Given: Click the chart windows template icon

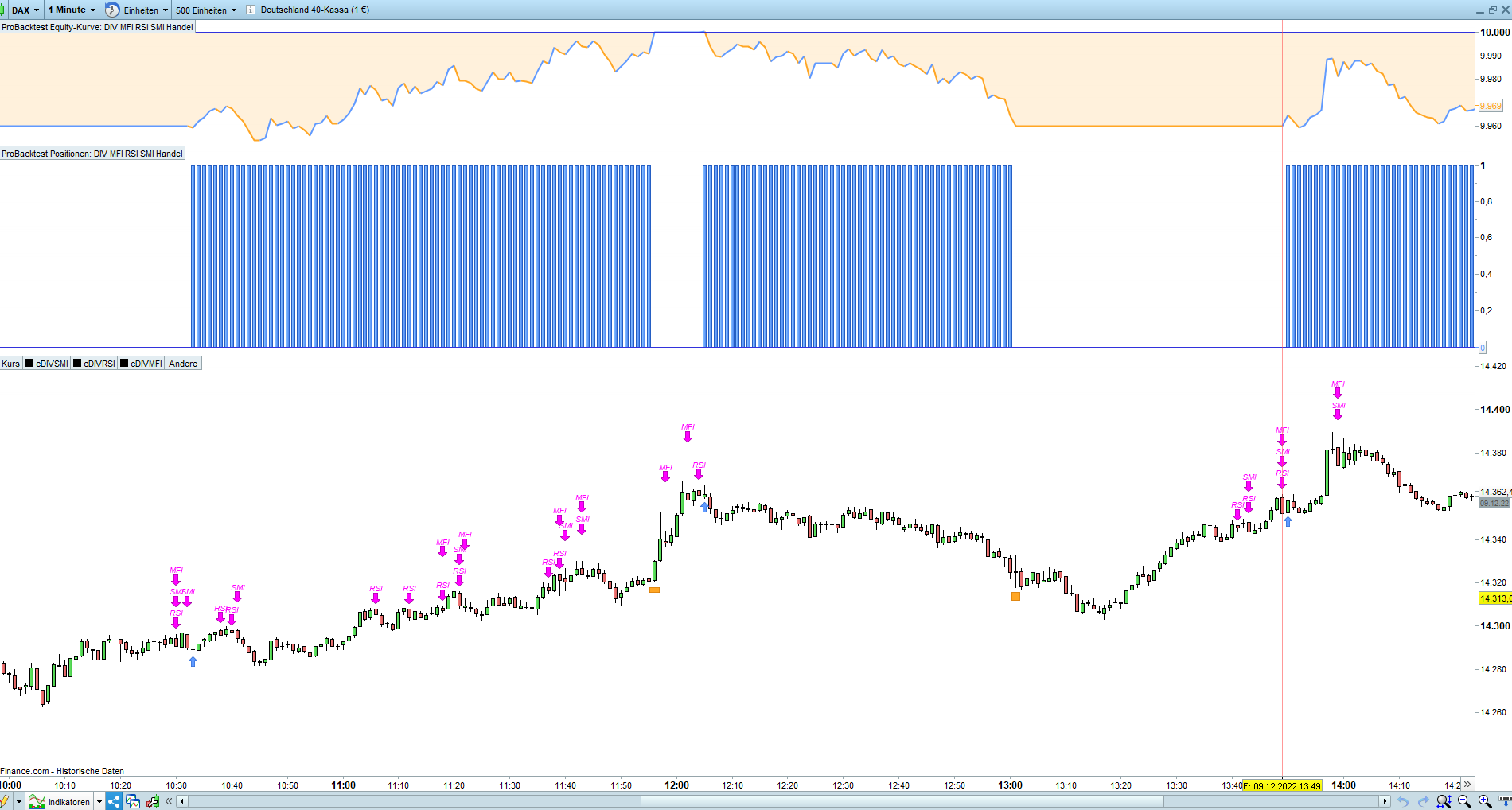Looking at the screenshot, I should [133, 801].
